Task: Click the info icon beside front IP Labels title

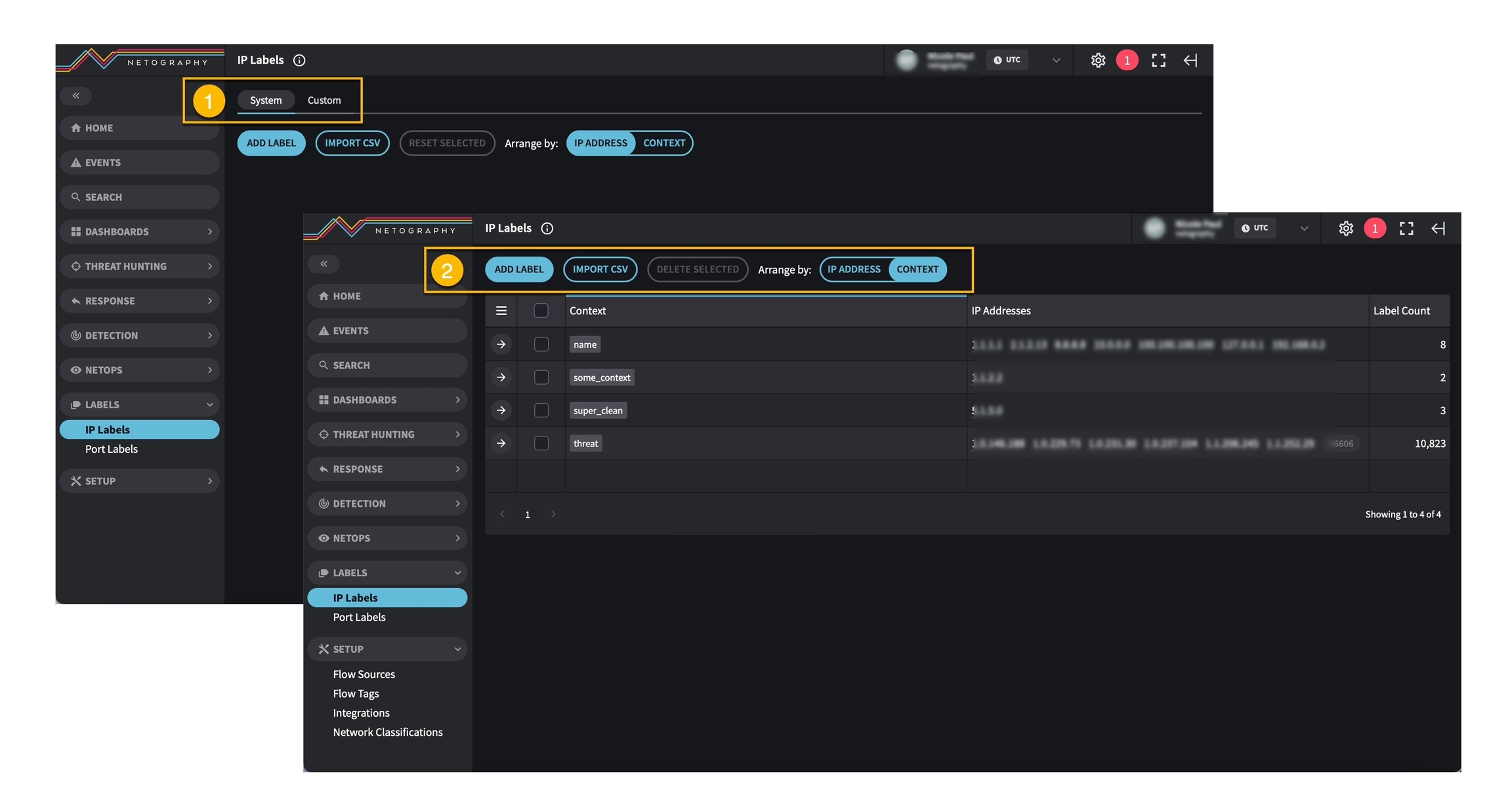Action: tap(547, 228)
